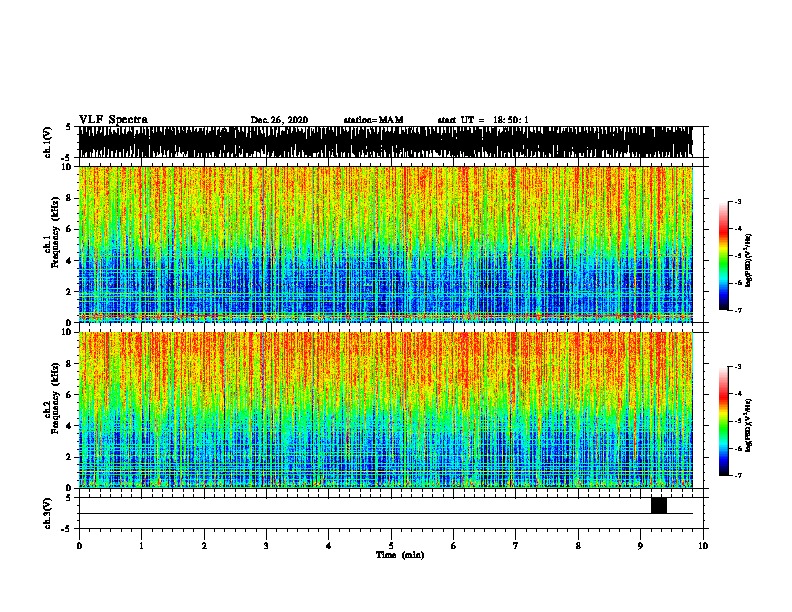Click the "8" tick on ch.2 frequency axis

(x=69, y=364)
